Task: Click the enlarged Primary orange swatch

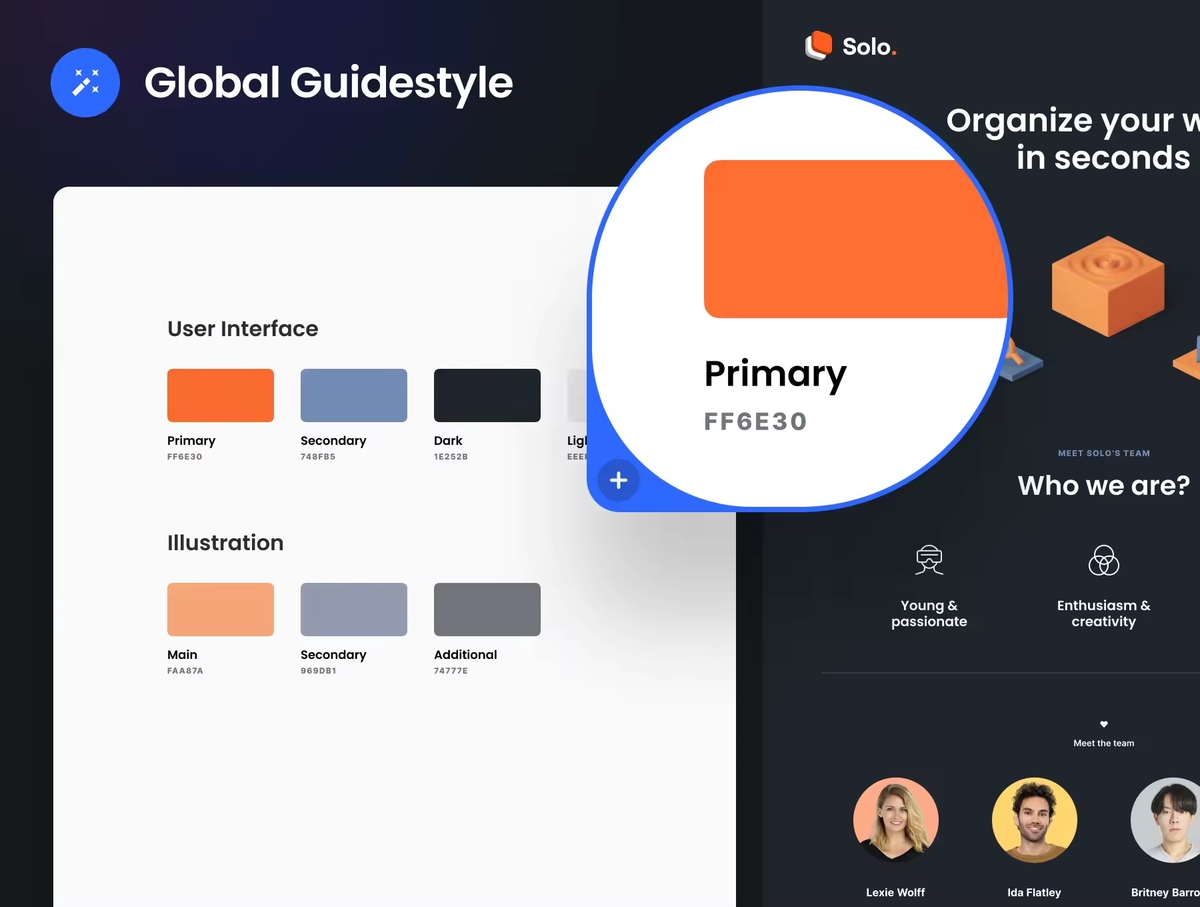Action: click(850, 240)
